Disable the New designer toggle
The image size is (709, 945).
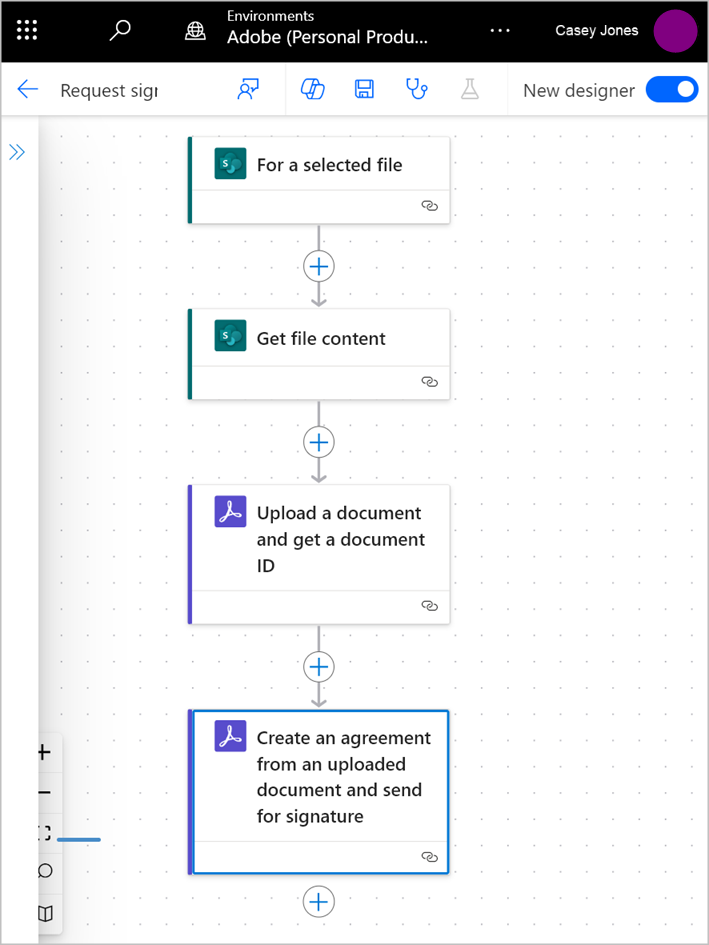pyautogui.click(x=671, y=89)
